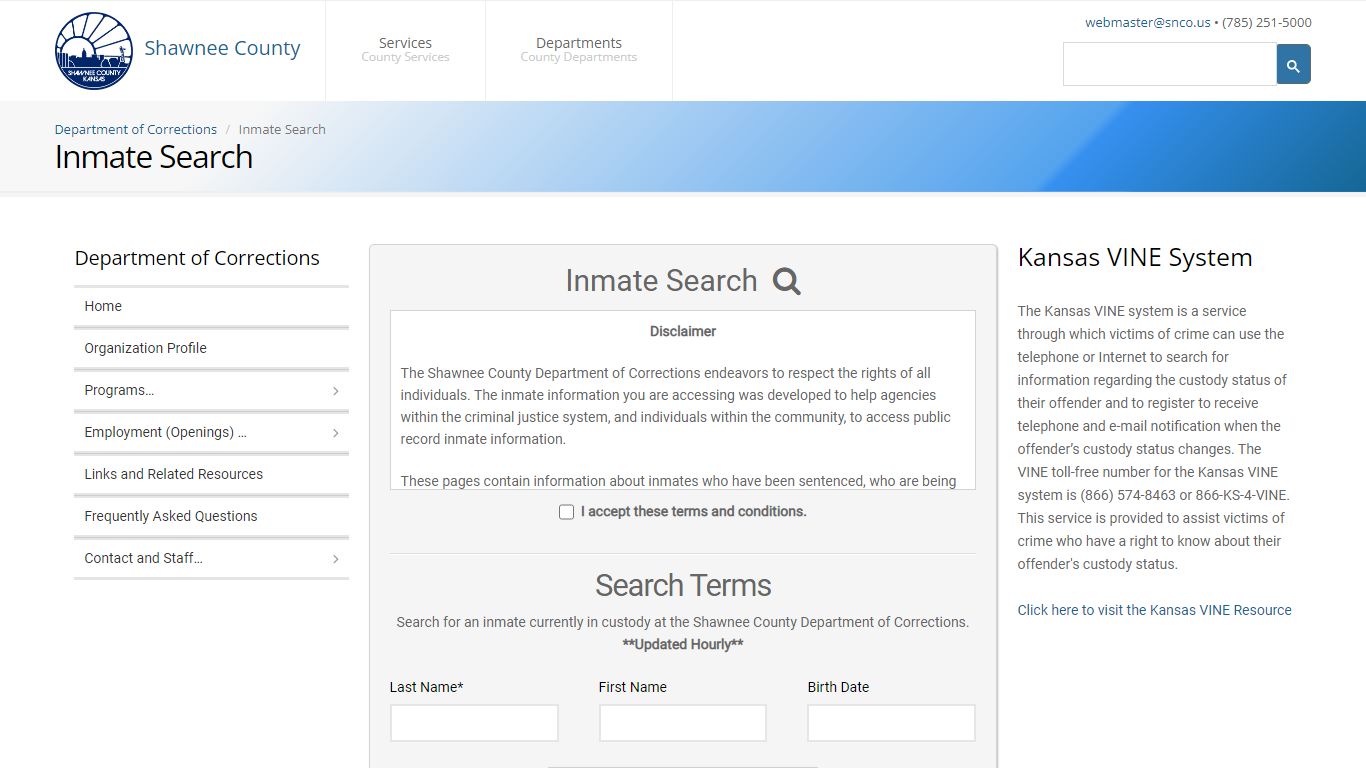Click inside the Last Name input field
Image resolution: width=1366 pixels, height=768 pixels.
473,722
